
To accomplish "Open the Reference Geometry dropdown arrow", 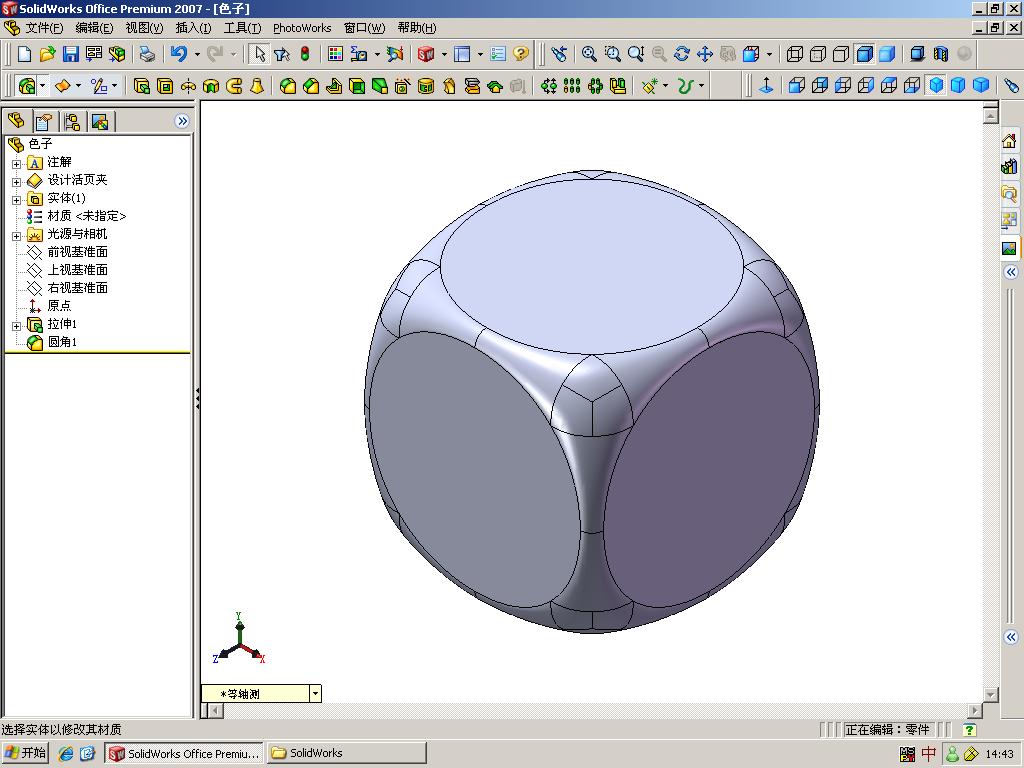I will [665, 86].
